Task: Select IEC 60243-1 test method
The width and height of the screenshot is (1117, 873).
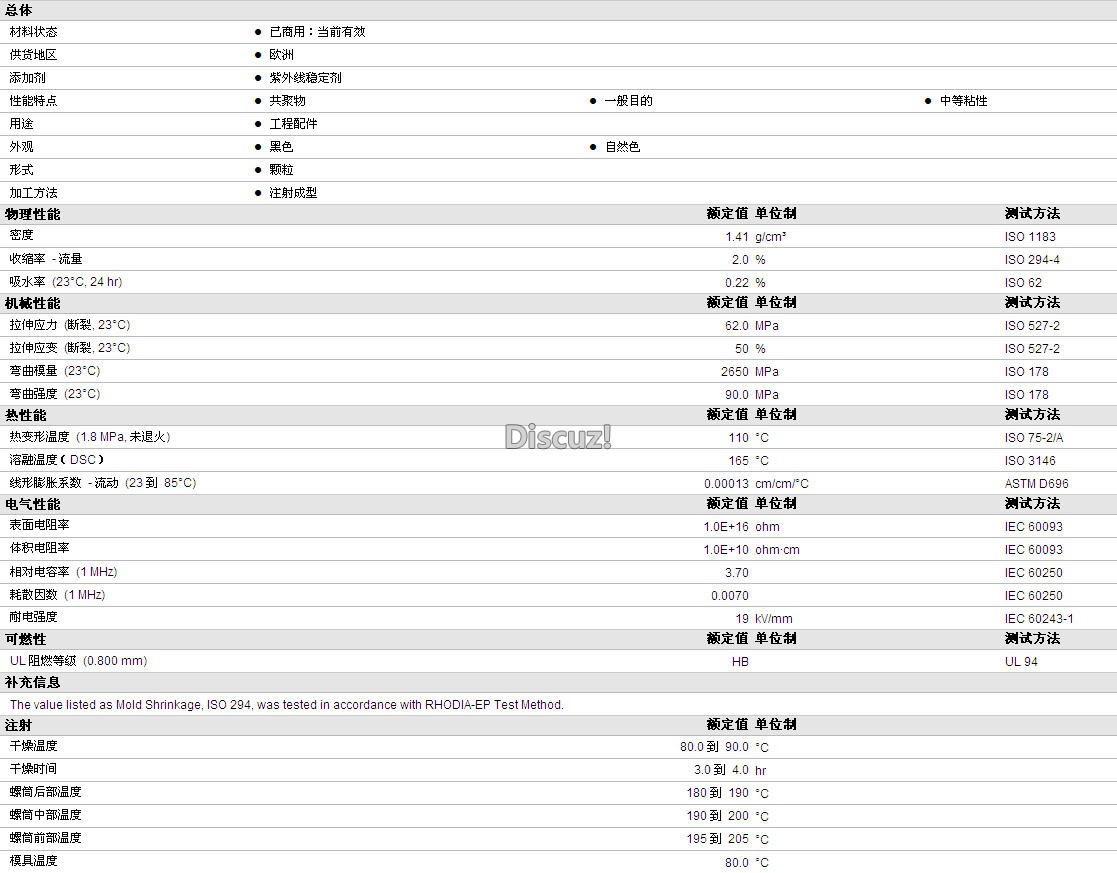Action: pyautogui.click(x=1039, y=619)
